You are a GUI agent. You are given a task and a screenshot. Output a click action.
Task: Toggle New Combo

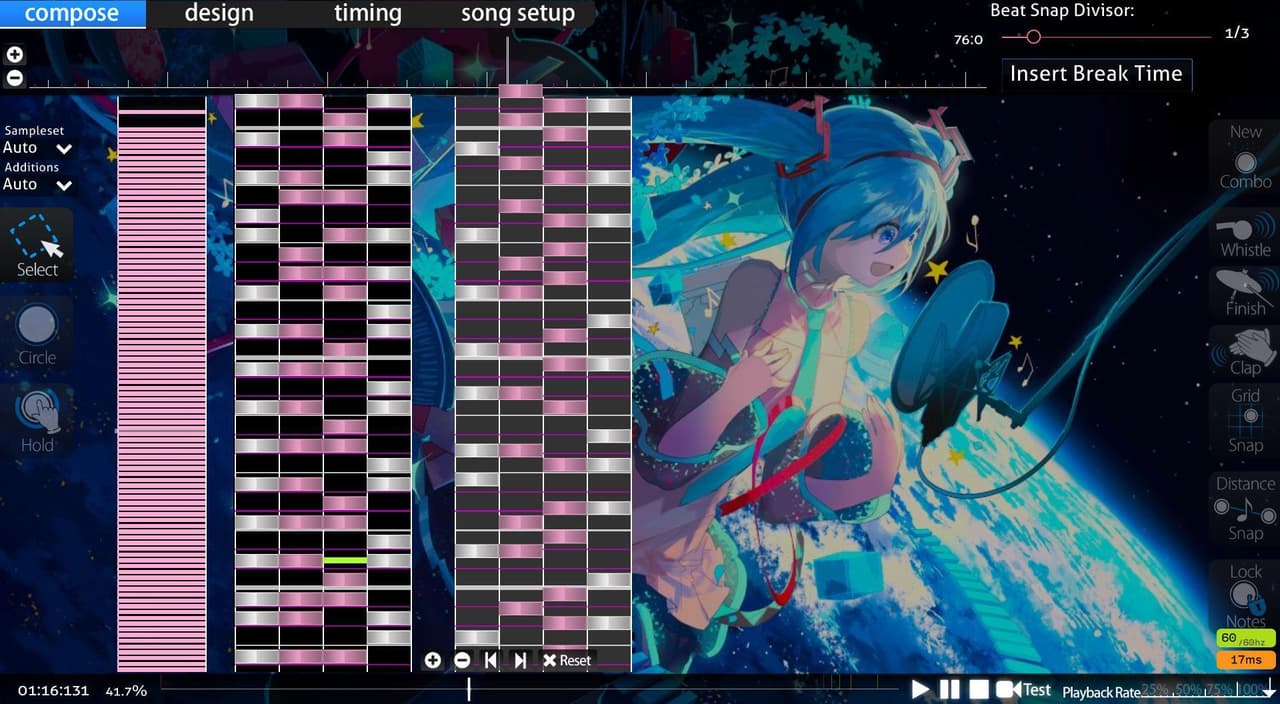point(1245,157)
